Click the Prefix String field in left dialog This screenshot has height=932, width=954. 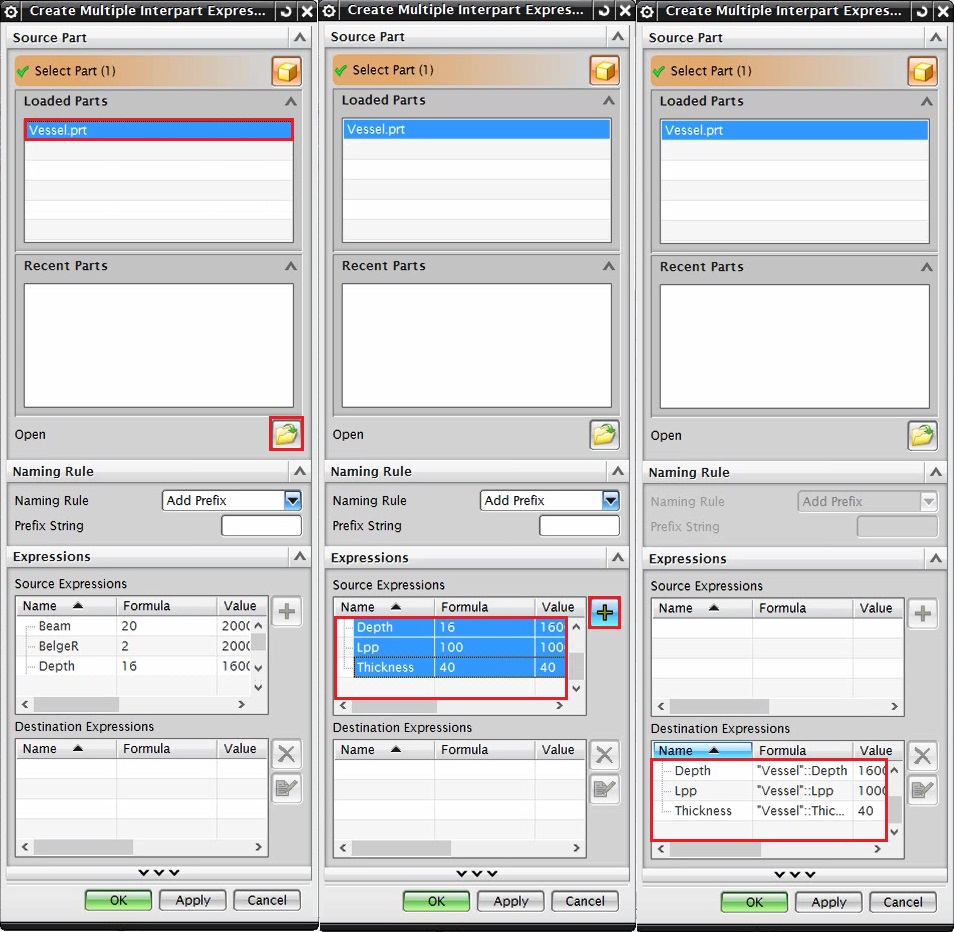click(x=261, y=526)
